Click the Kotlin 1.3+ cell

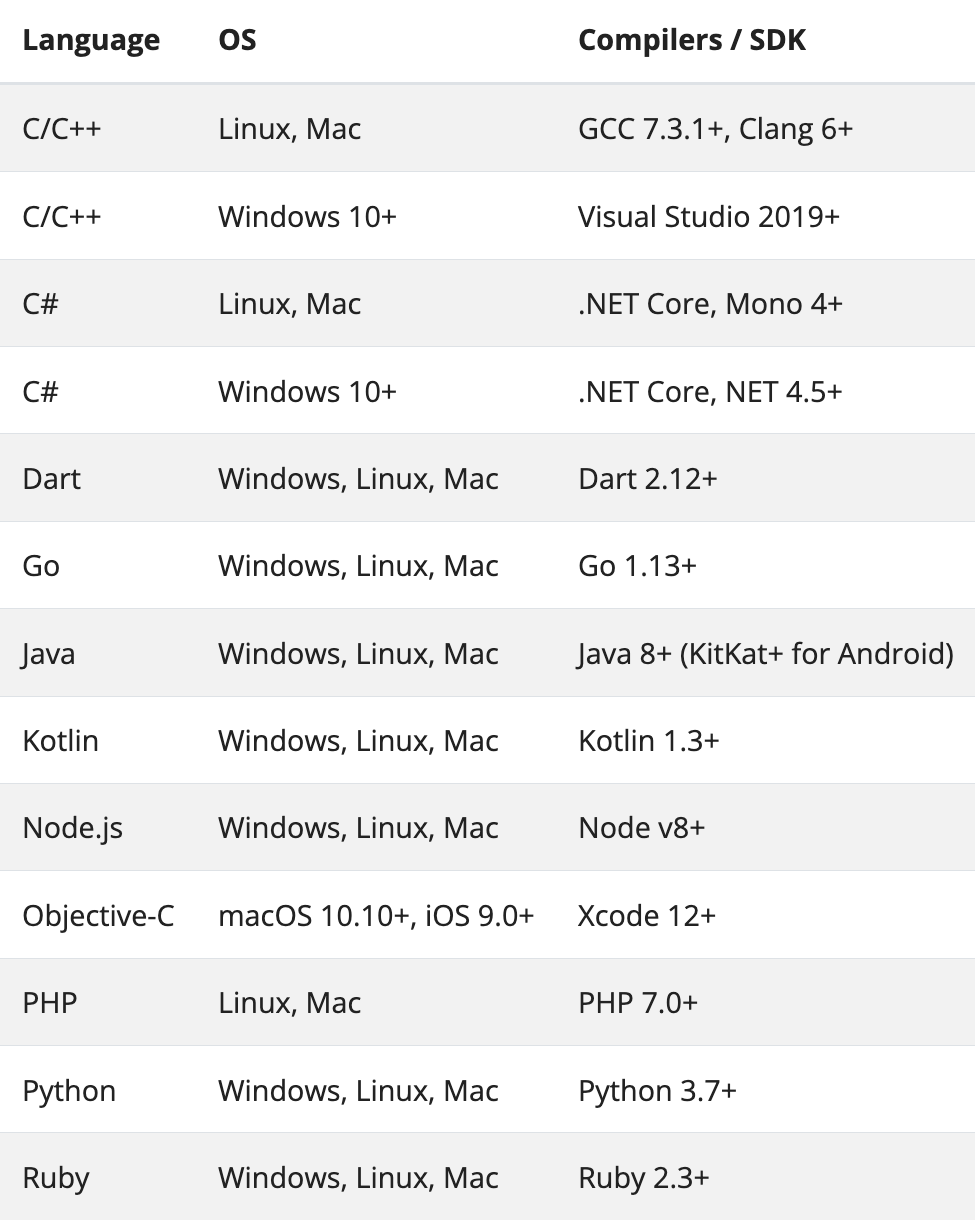(x=648, y=741)
